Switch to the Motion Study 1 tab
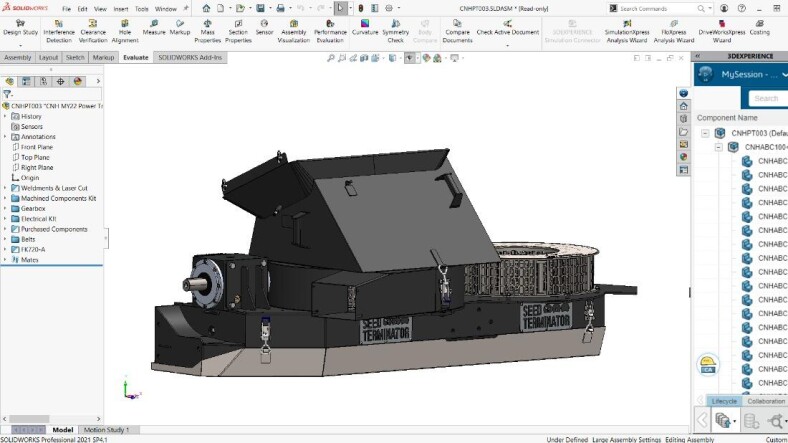788x443 pixels. (x=105, y=430)
